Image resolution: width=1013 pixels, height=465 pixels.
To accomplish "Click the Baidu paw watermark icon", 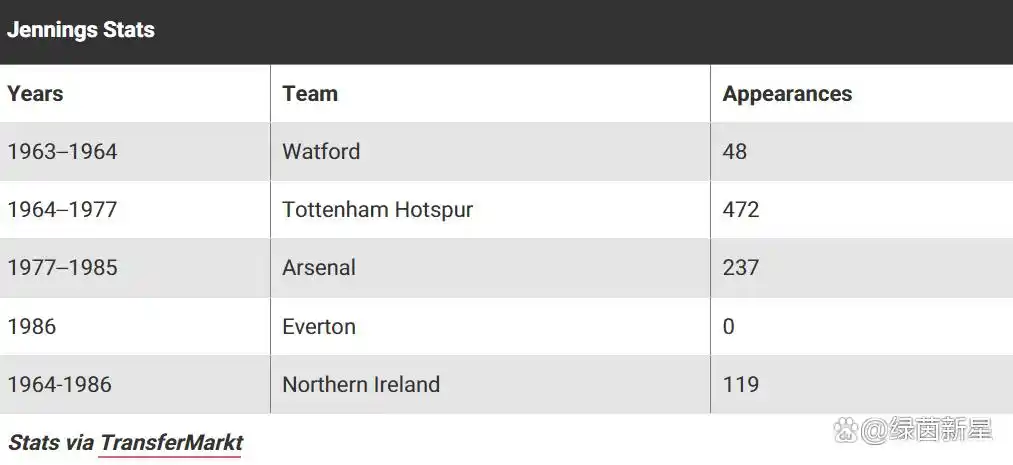I will (845, 430).
